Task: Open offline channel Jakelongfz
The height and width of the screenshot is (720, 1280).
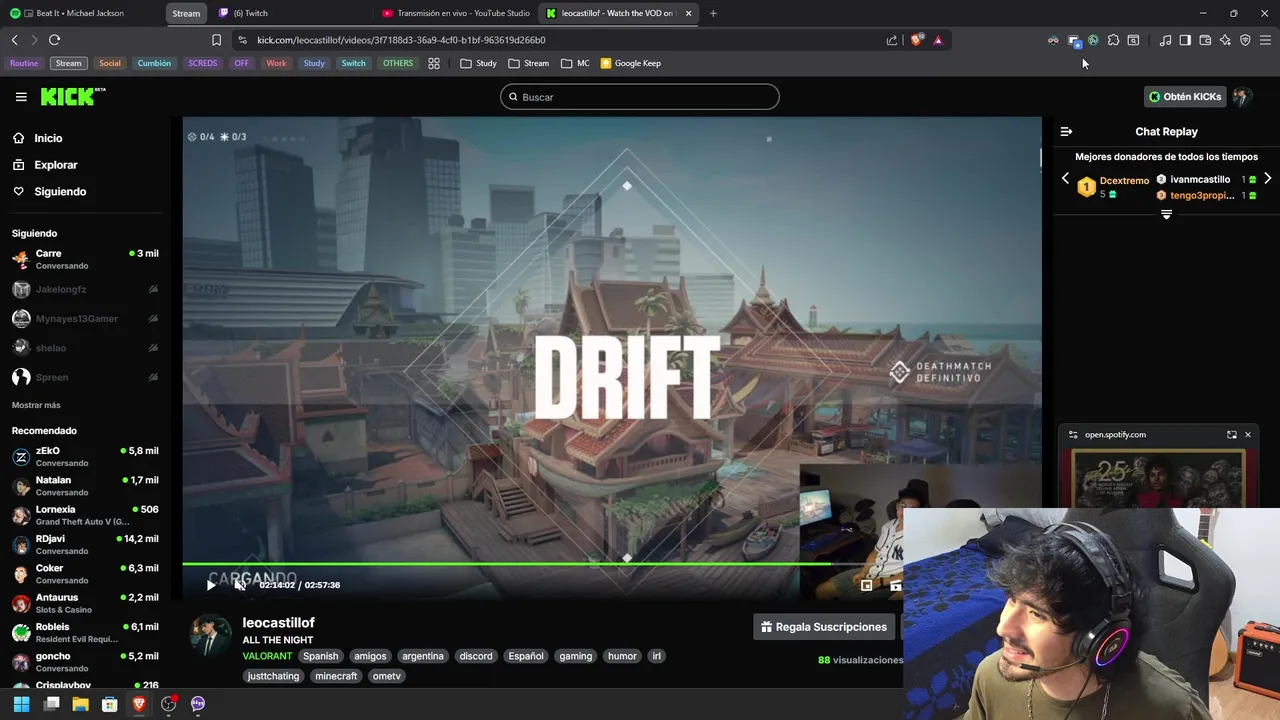Action: [x=85, y=289]
